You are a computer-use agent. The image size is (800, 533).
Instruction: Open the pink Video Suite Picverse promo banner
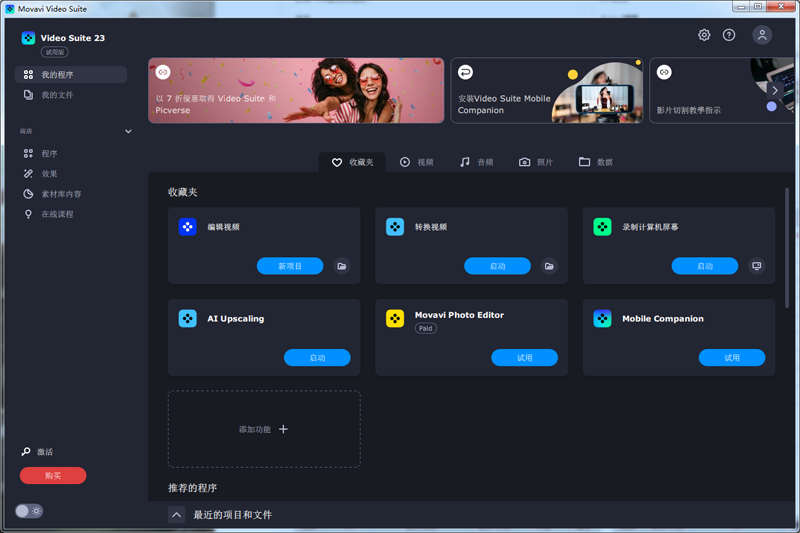pos(296,90)
